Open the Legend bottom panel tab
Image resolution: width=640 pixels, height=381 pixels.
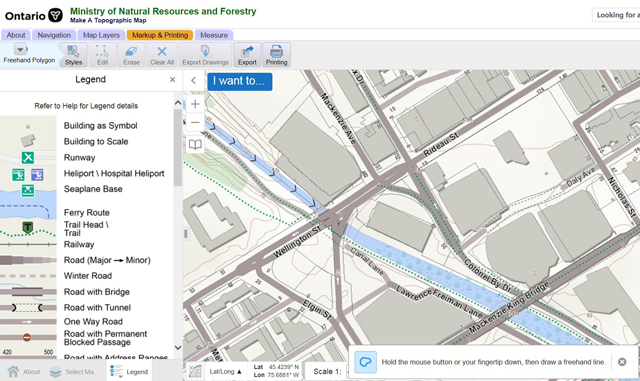pyautogui.click(x=129, y=372)
